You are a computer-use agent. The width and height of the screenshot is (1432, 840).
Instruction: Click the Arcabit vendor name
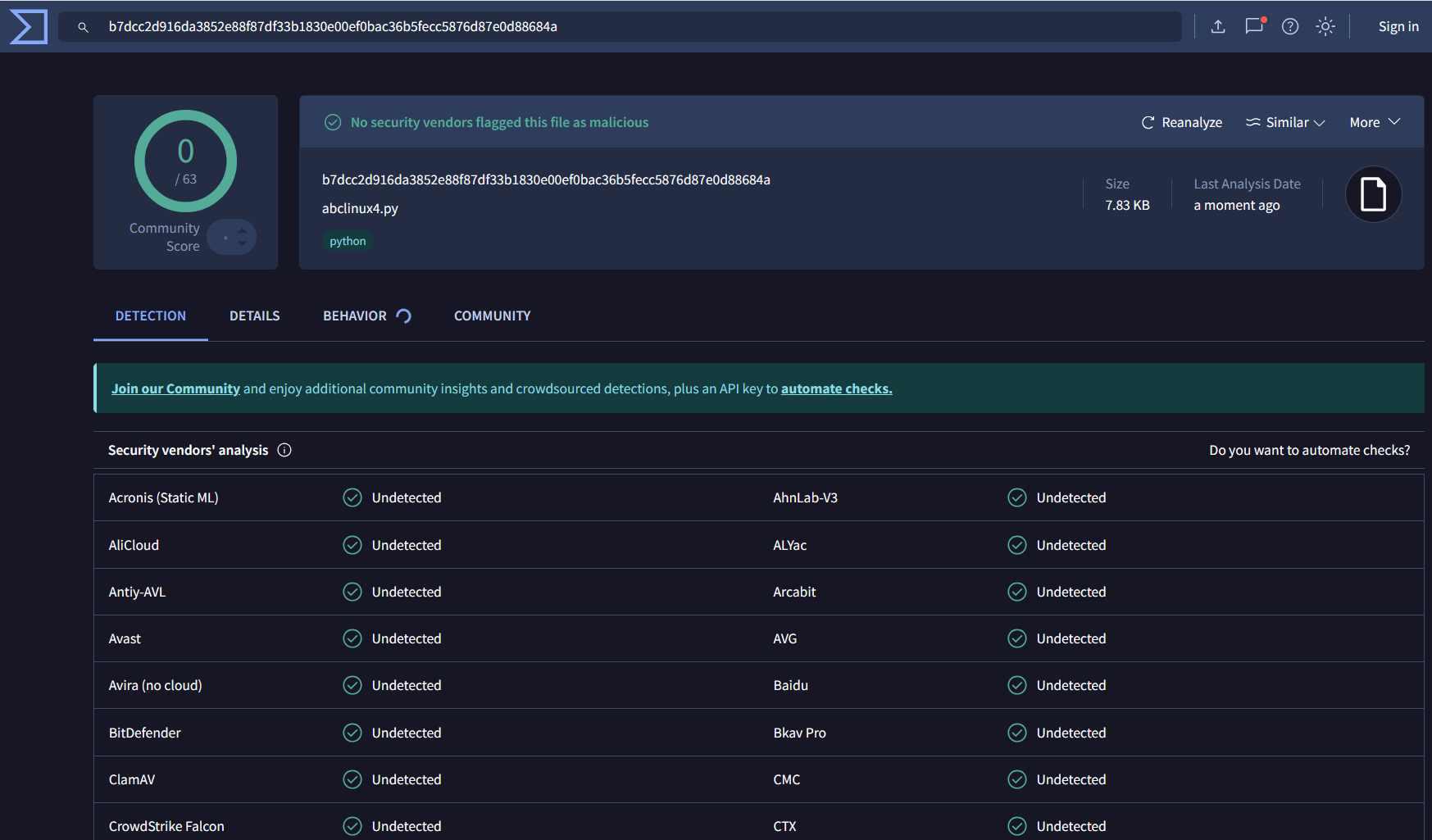click(x=795, y=592)
